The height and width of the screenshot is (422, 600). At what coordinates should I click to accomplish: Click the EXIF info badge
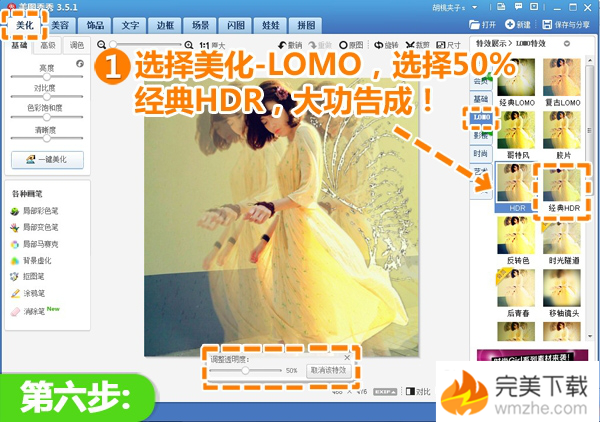[385, 392]
